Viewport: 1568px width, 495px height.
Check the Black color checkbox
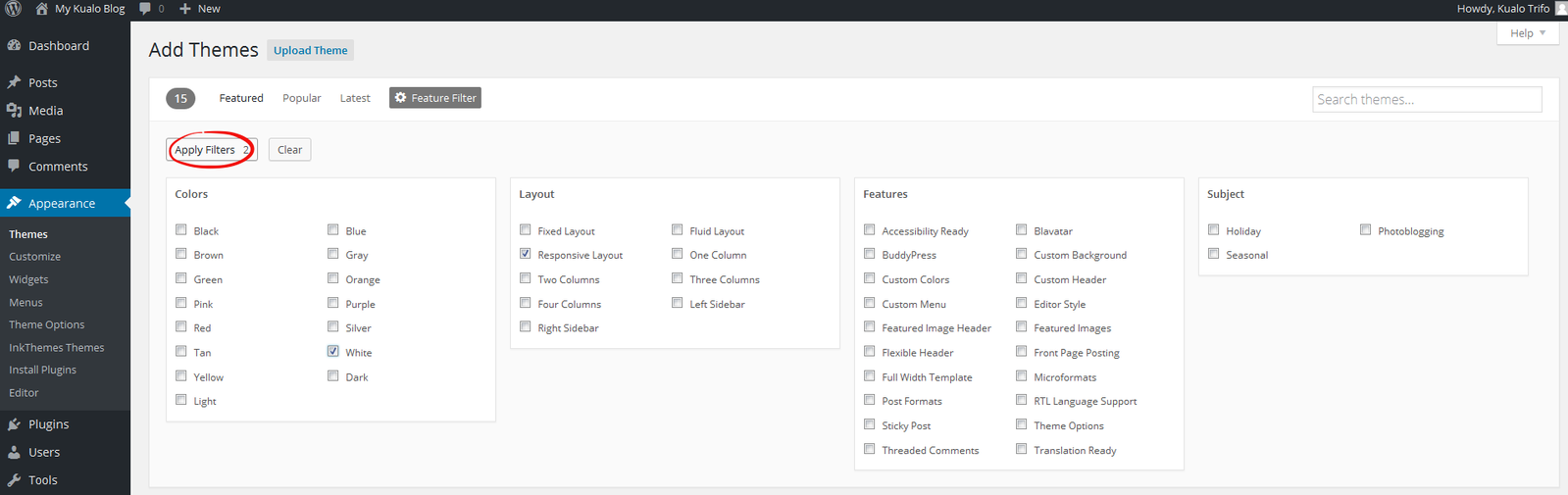(181, 229)
